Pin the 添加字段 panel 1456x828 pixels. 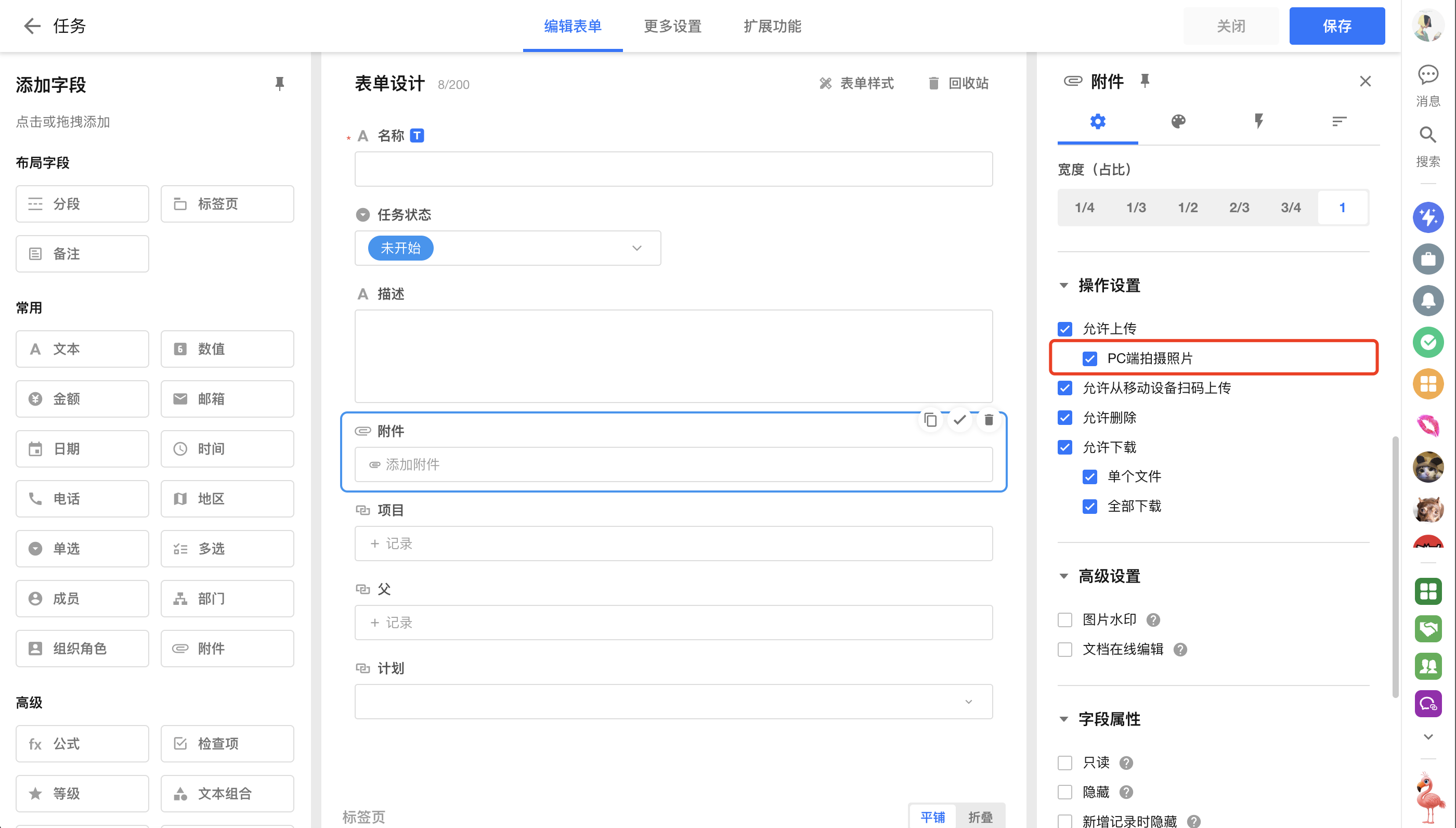(279, 84)
